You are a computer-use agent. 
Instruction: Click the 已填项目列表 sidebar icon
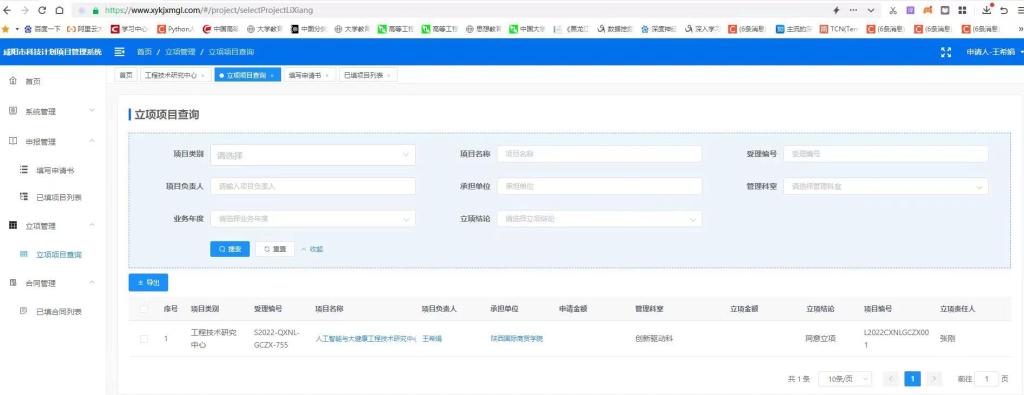[x=24, y=196]
